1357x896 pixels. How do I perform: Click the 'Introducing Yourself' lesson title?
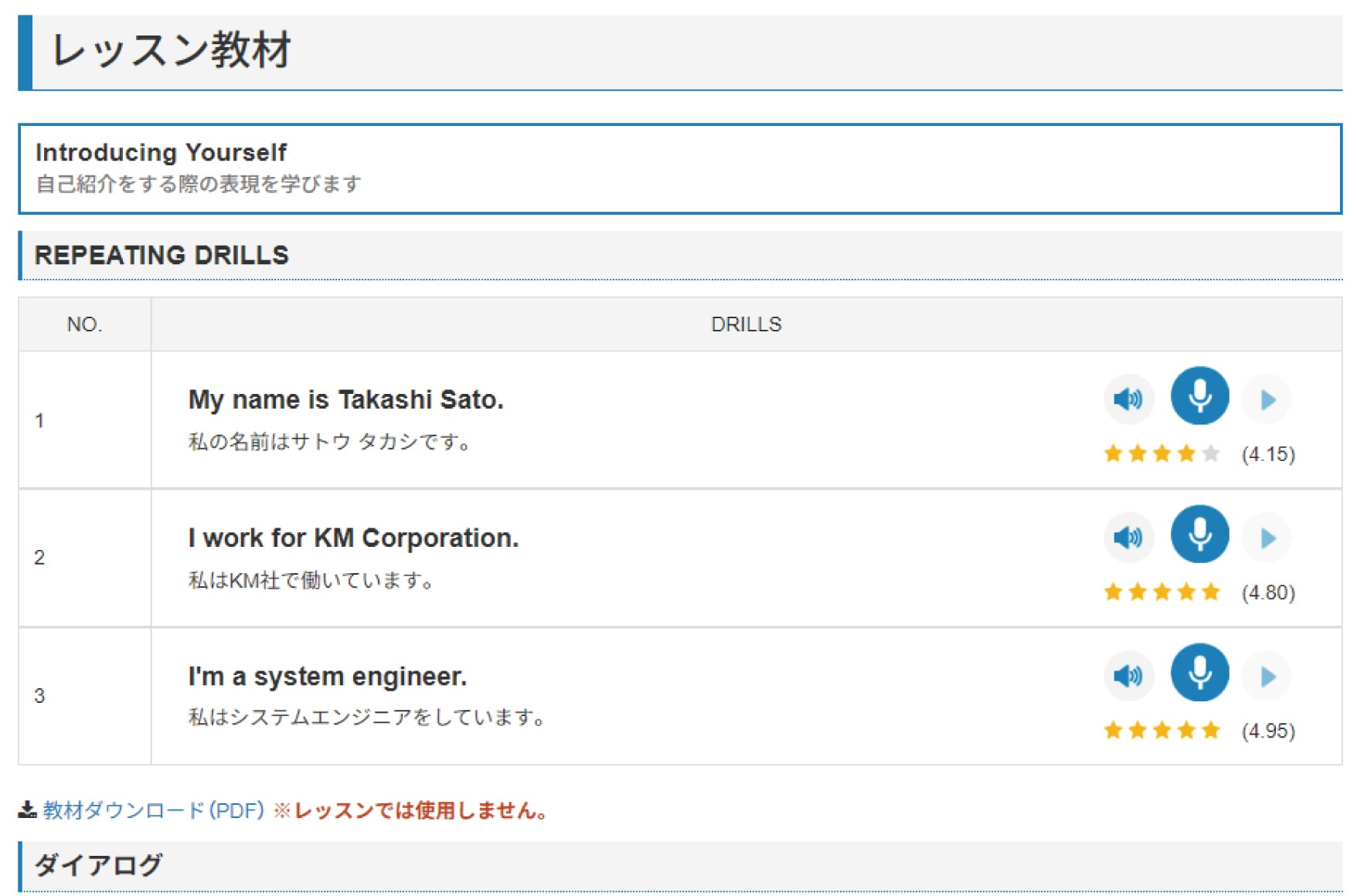[161, 152]
